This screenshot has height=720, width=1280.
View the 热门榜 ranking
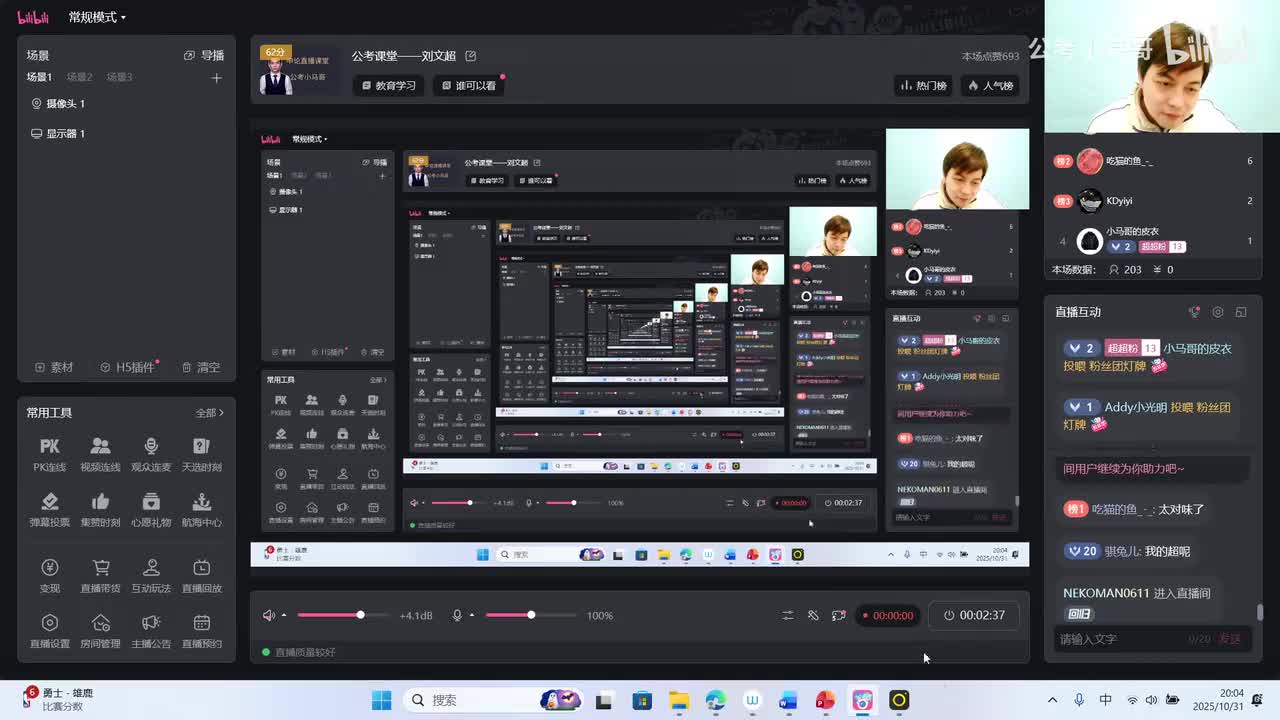tap(923, 86)
